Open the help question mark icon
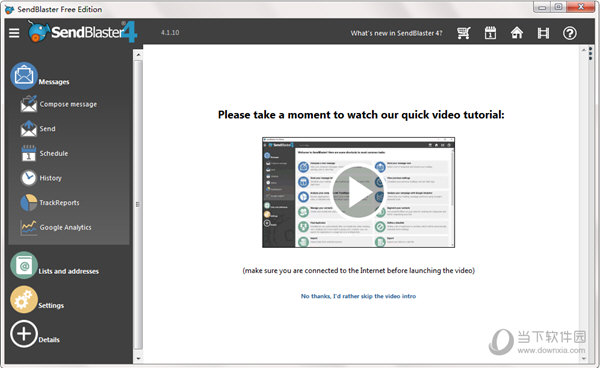Image resolution: width=600 pixels, height=368 pixels. tap(569, 33)
